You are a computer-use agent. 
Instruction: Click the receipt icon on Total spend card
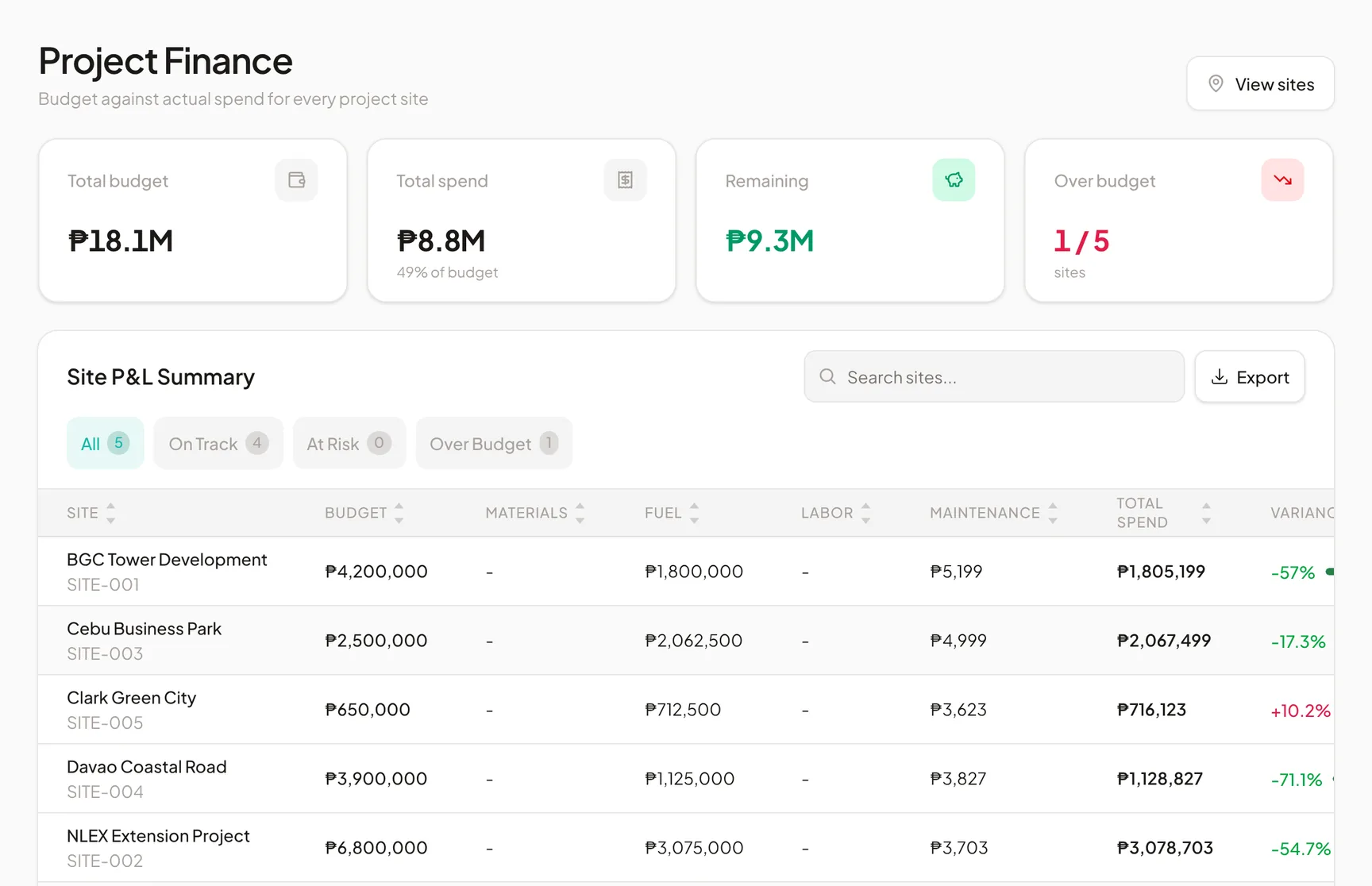(x=626, y=180)
